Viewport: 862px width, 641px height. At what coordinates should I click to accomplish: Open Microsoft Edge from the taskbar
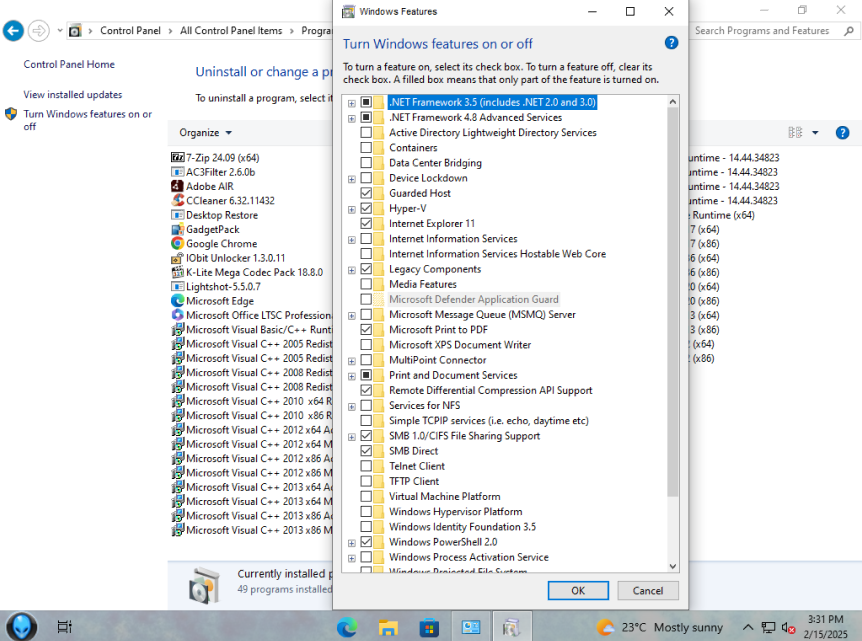click(x=347, y=627)
